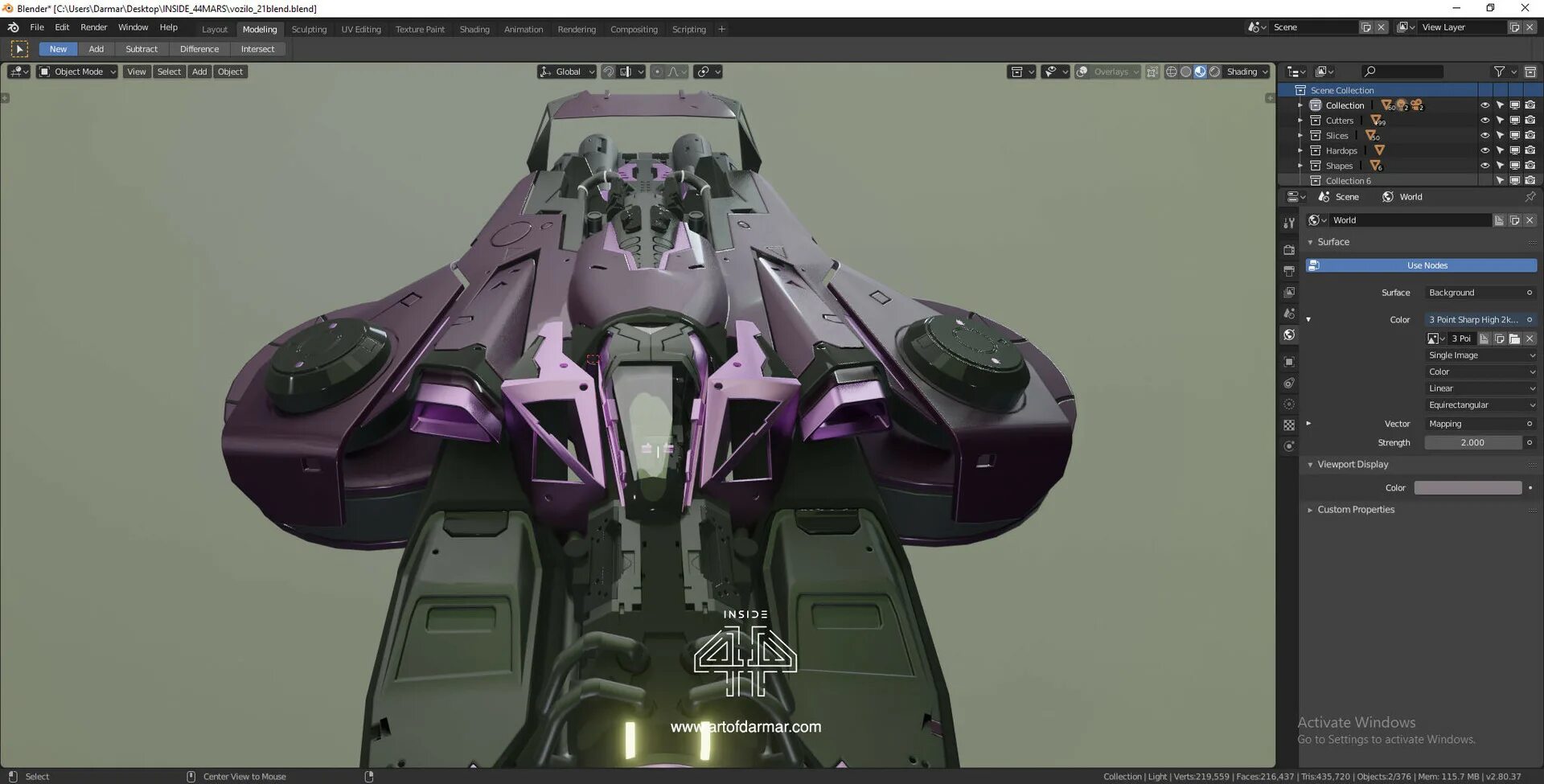Toggle proportional editing in viewport header
Image resolution: width=1544 pixels, height=784 pixels.
(658, 72)
